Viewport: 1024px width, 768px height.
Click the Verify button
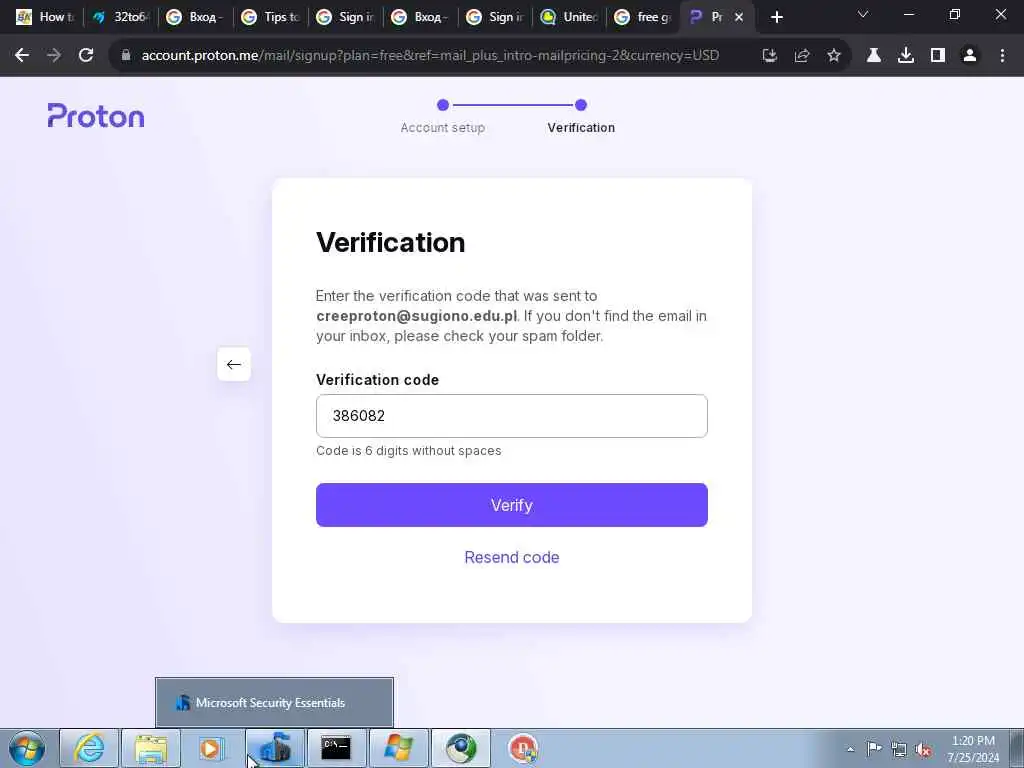click(x=512, y=505)
